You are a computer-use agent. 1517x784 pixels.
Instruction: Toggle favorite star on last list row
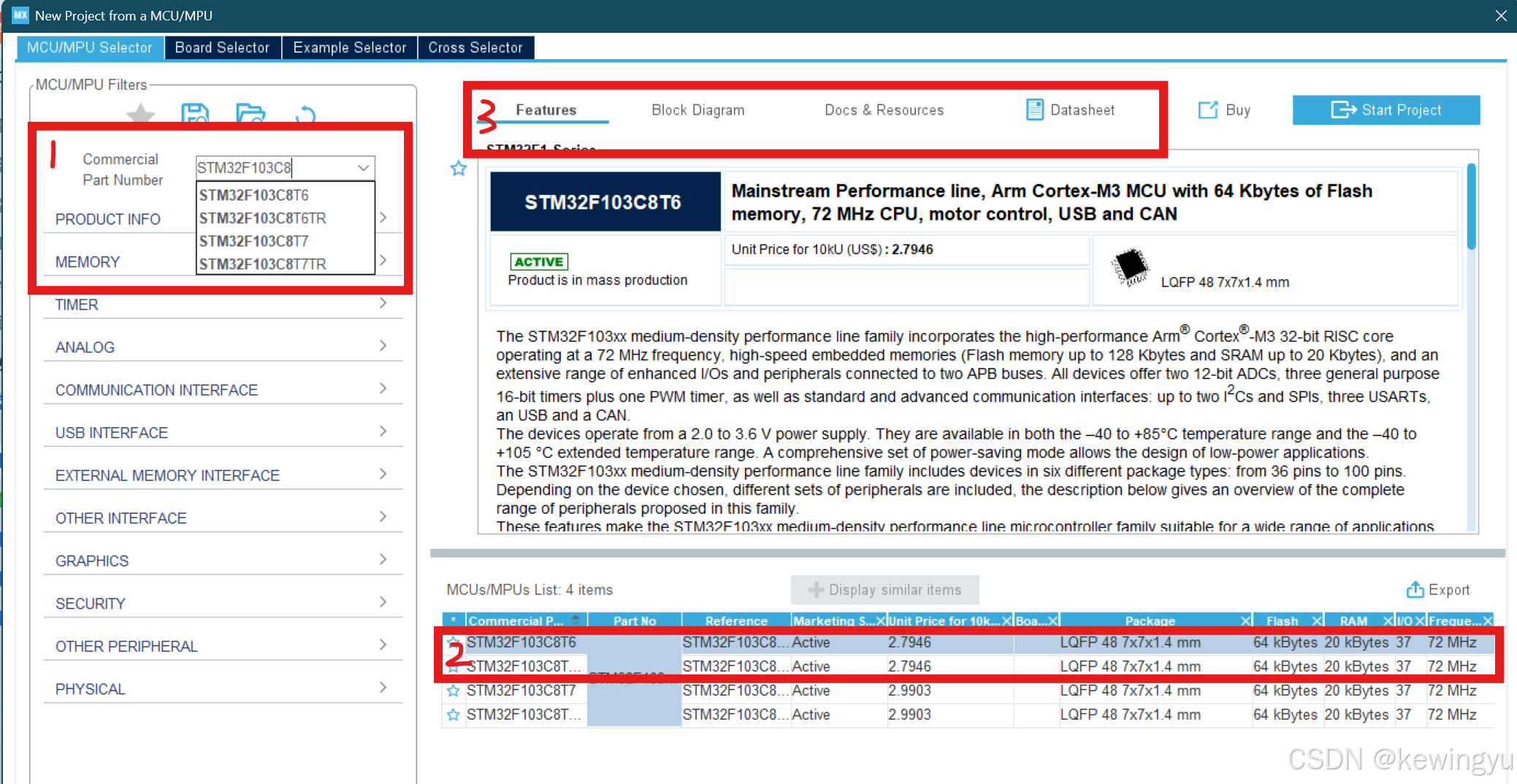454,715
